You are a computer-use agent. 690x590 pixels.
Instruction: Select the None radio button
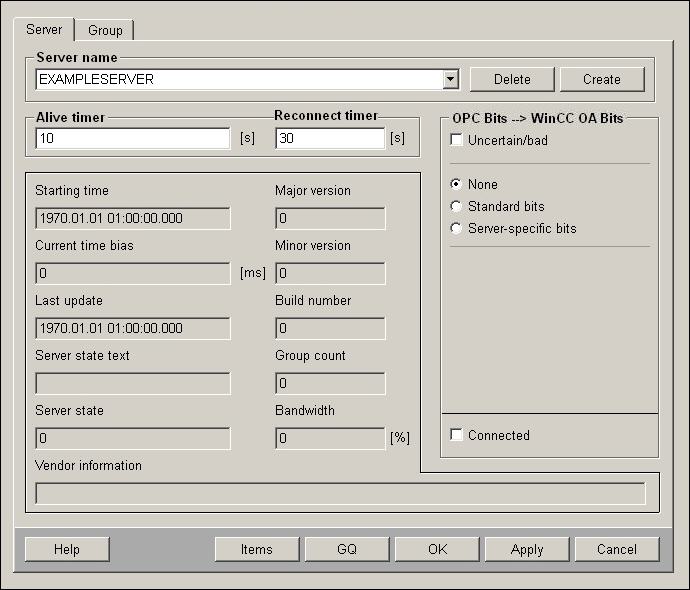pyautogui.click(x=457, y=185)
